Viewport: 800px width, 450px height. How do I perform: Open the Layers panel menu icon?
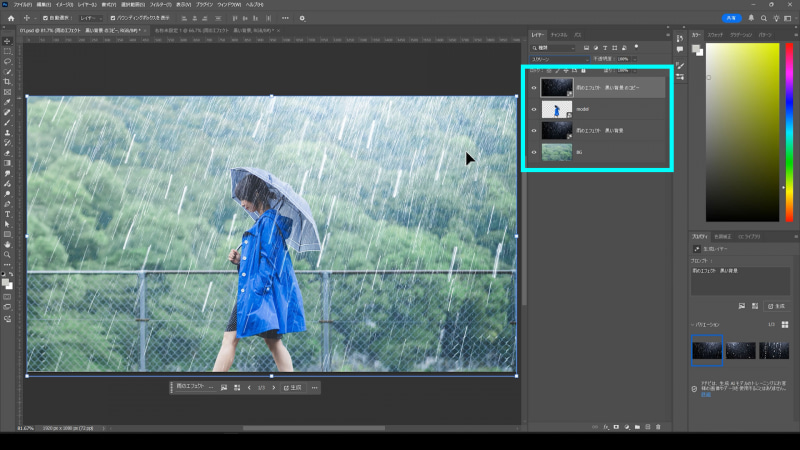[x=668, y=35]
